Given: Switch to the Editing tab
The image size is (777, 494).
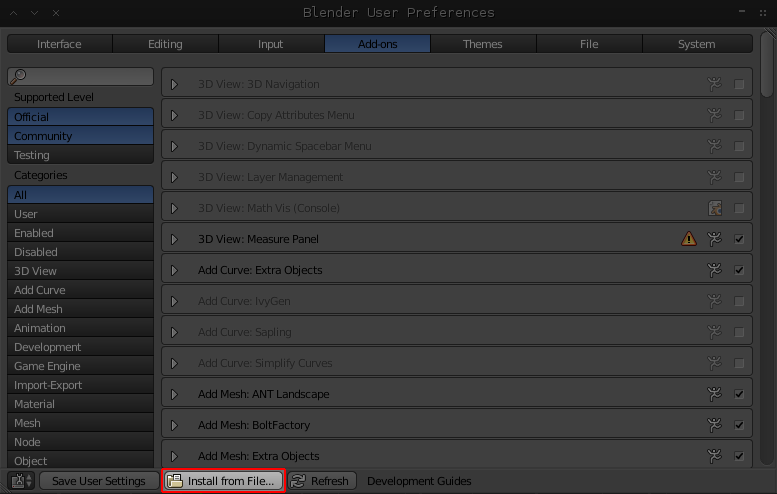Looking at the screenshot, I should tap(166, 44).
